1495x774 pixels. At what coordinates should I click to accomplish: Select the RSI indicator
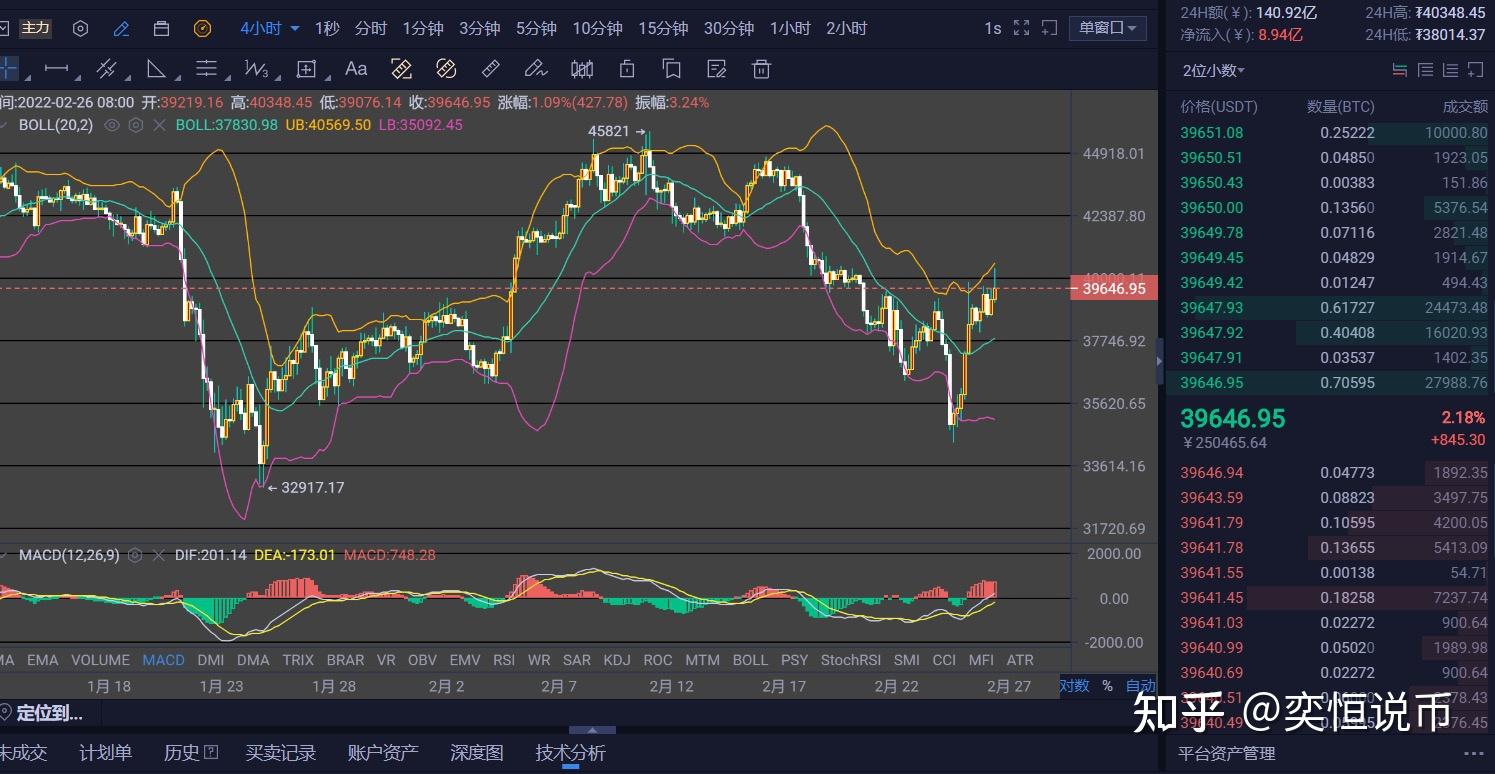pos(504,660)
